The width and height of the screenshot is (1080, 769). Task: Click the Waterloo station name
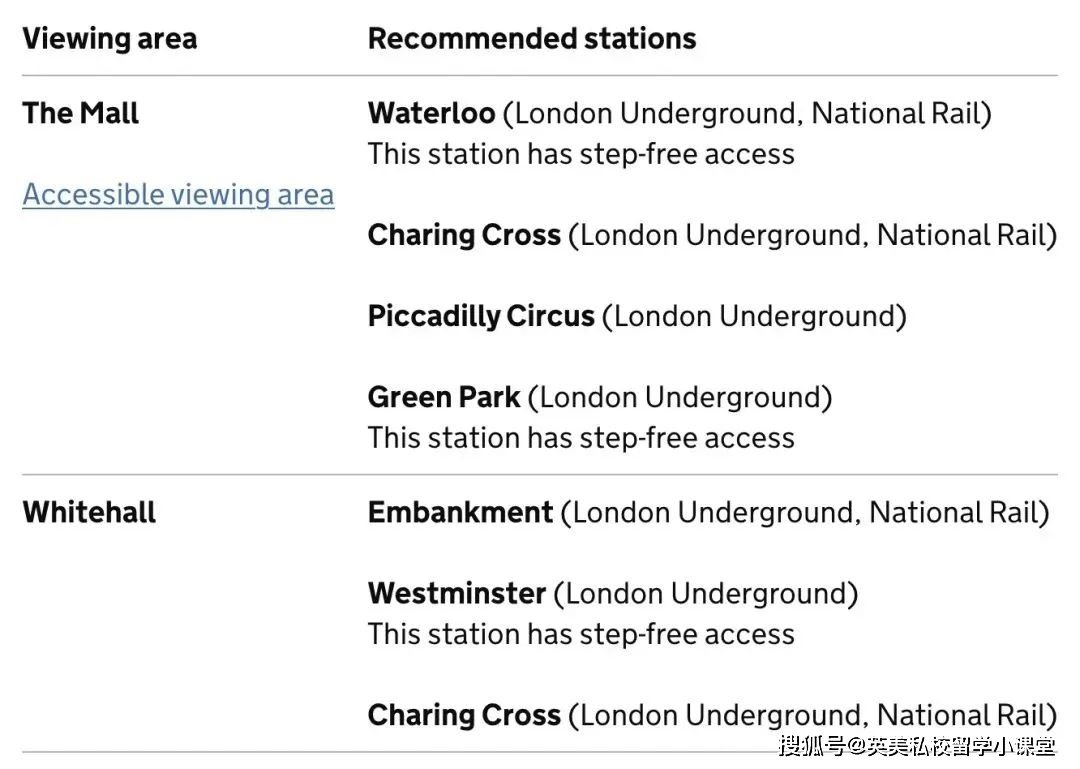(x=431, y=113)
